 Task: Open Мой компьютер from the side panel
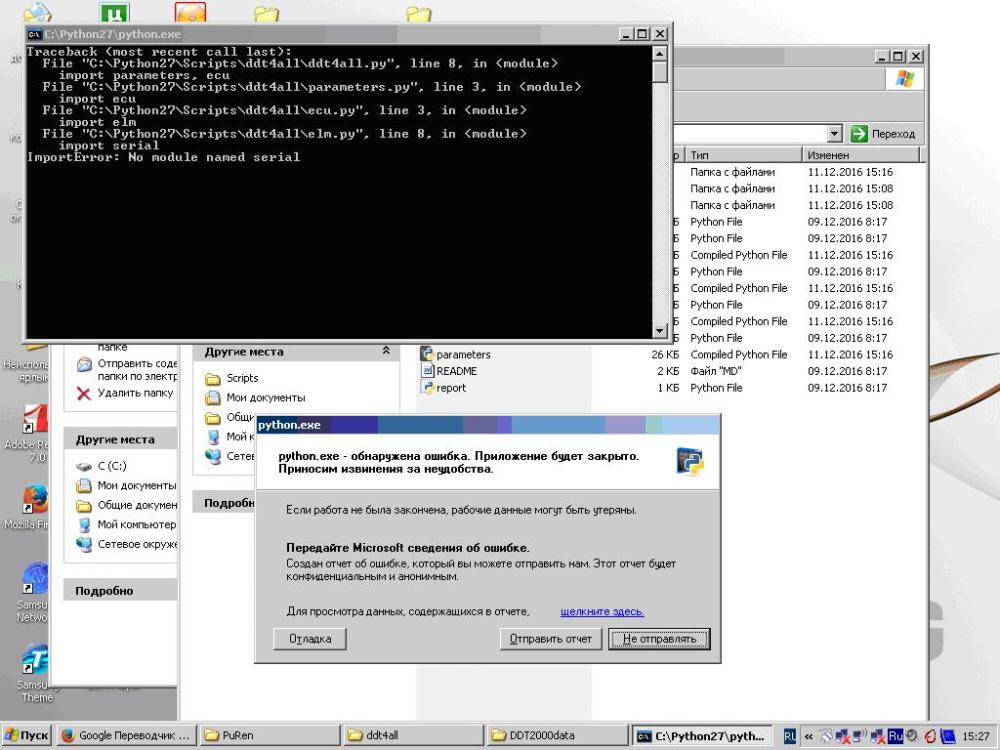[x=127, y=525]
